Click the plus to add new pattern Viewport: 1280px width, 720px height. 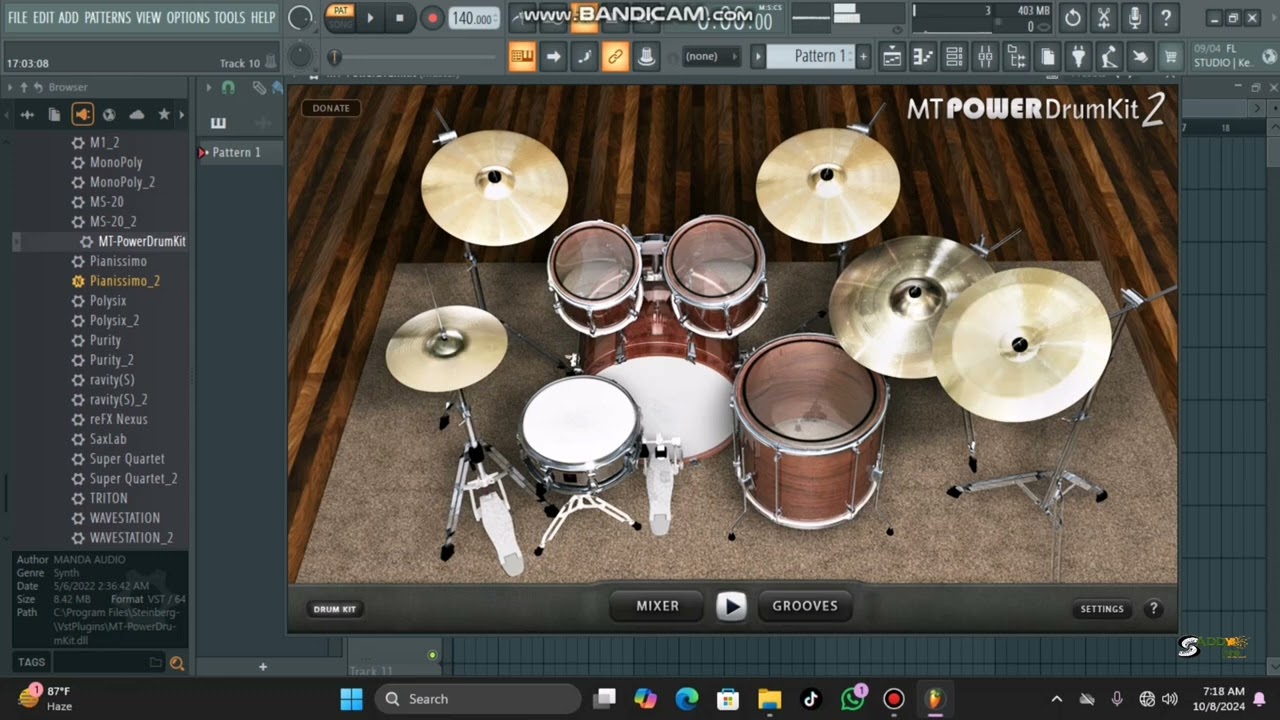(x=863, y=57)
